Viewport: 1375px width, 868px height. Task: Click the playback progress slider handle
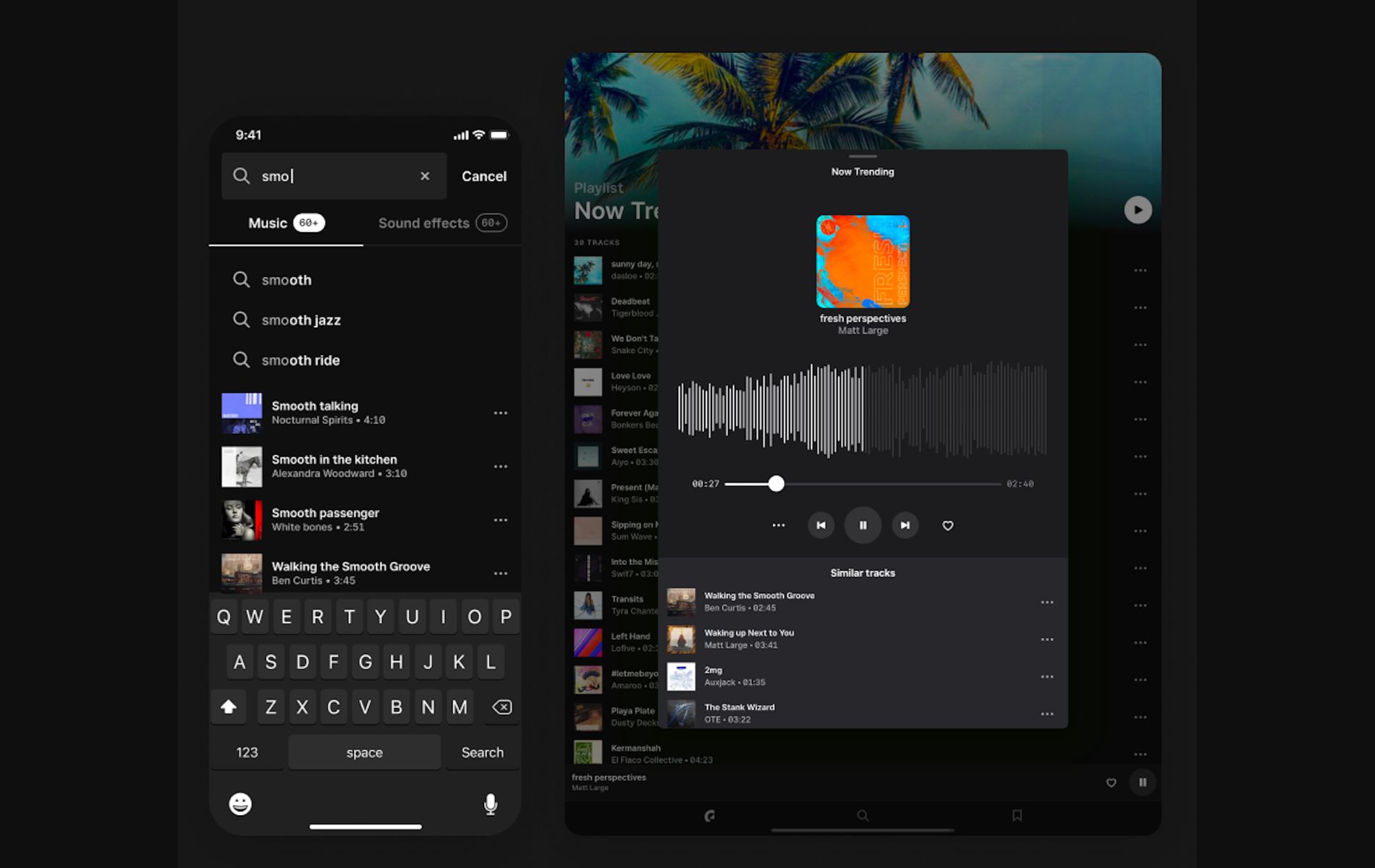777,483
